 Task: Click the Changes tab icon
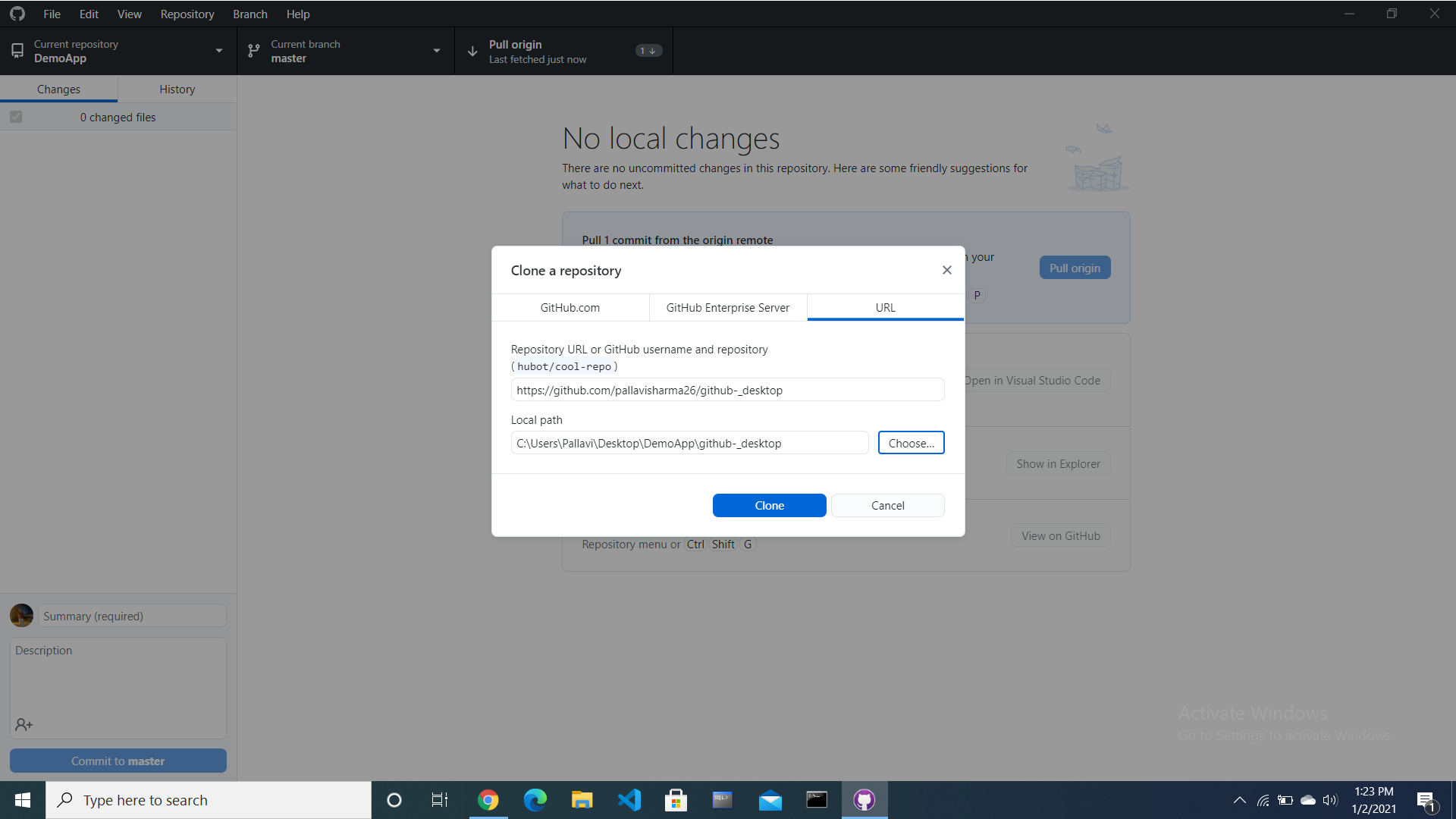[57, 89]
